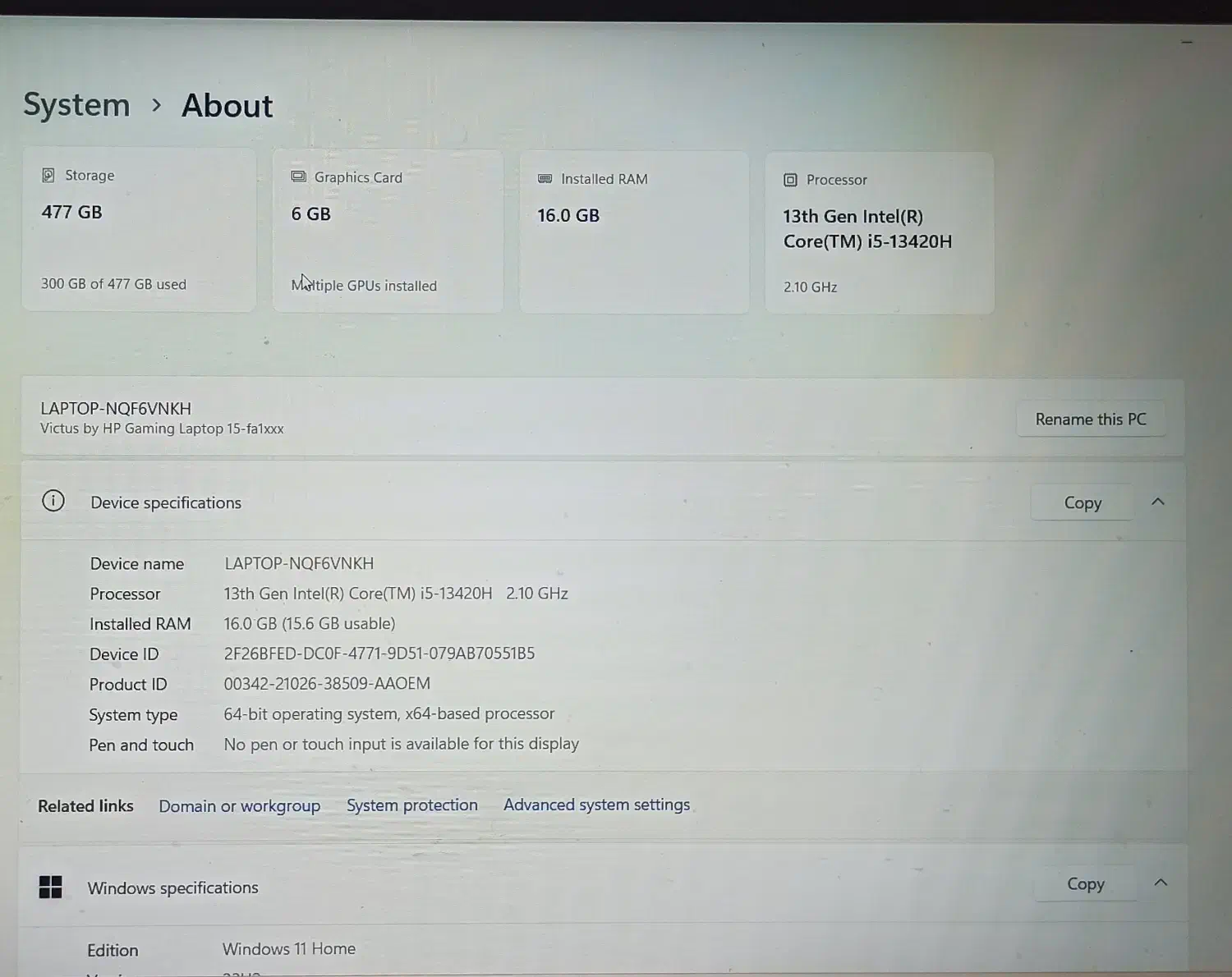Go back to System in breadcrumb
This screenshot has width=1232, height=977.
[x=76, y=105]
